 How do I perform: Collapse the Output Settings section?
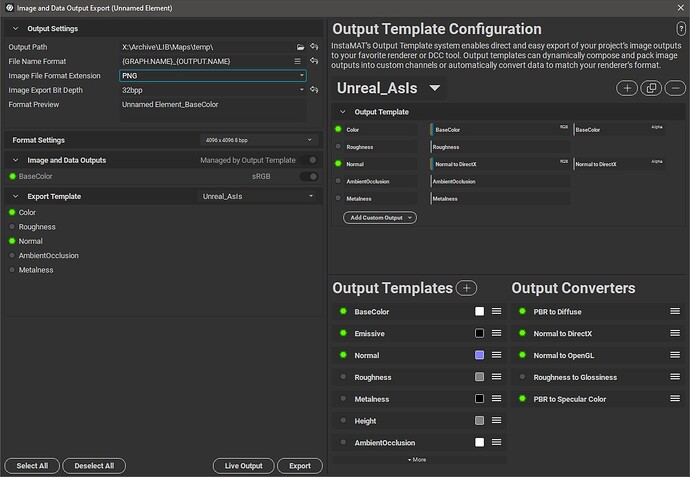[x=16, y=28]
